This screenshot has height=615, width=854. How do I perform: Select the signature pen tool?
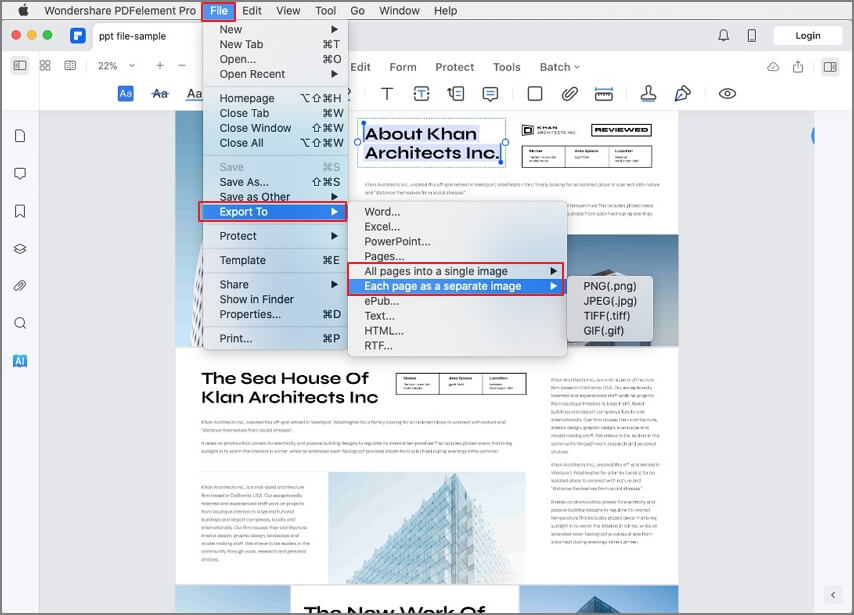point(682,94)
